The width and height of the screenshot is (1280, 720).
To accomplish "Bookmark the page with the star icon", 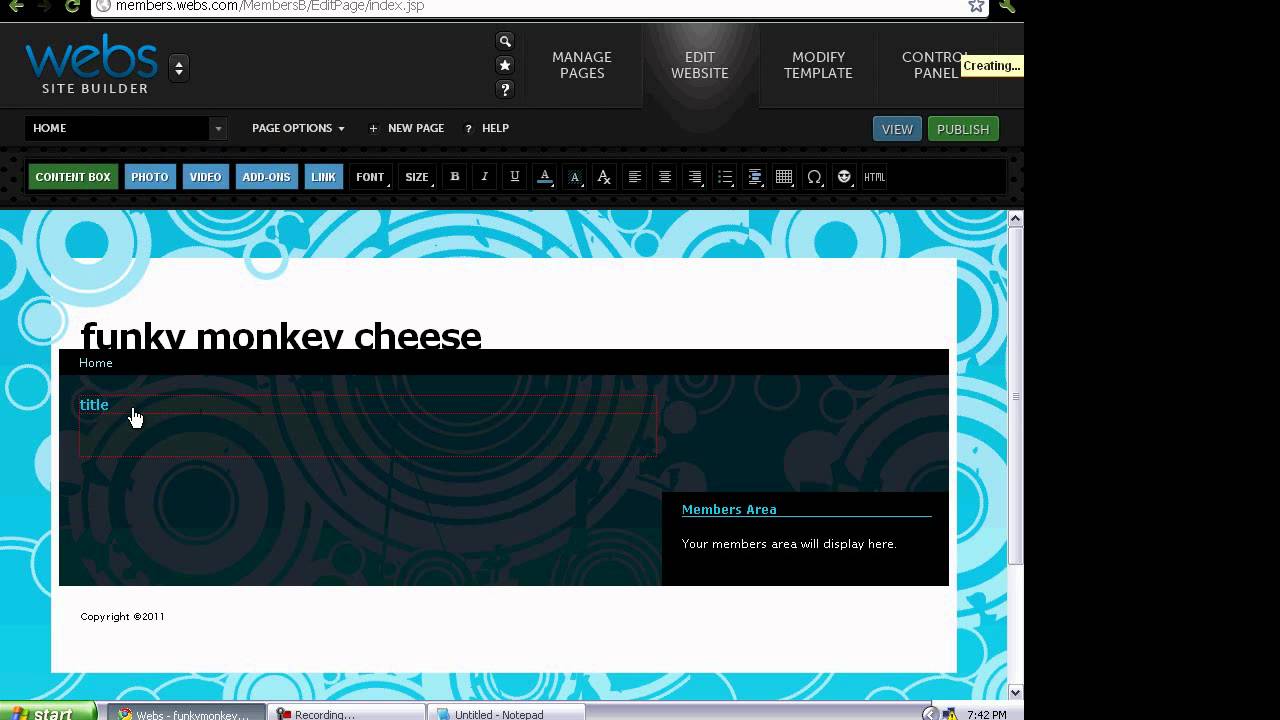I will click(976, 6).
